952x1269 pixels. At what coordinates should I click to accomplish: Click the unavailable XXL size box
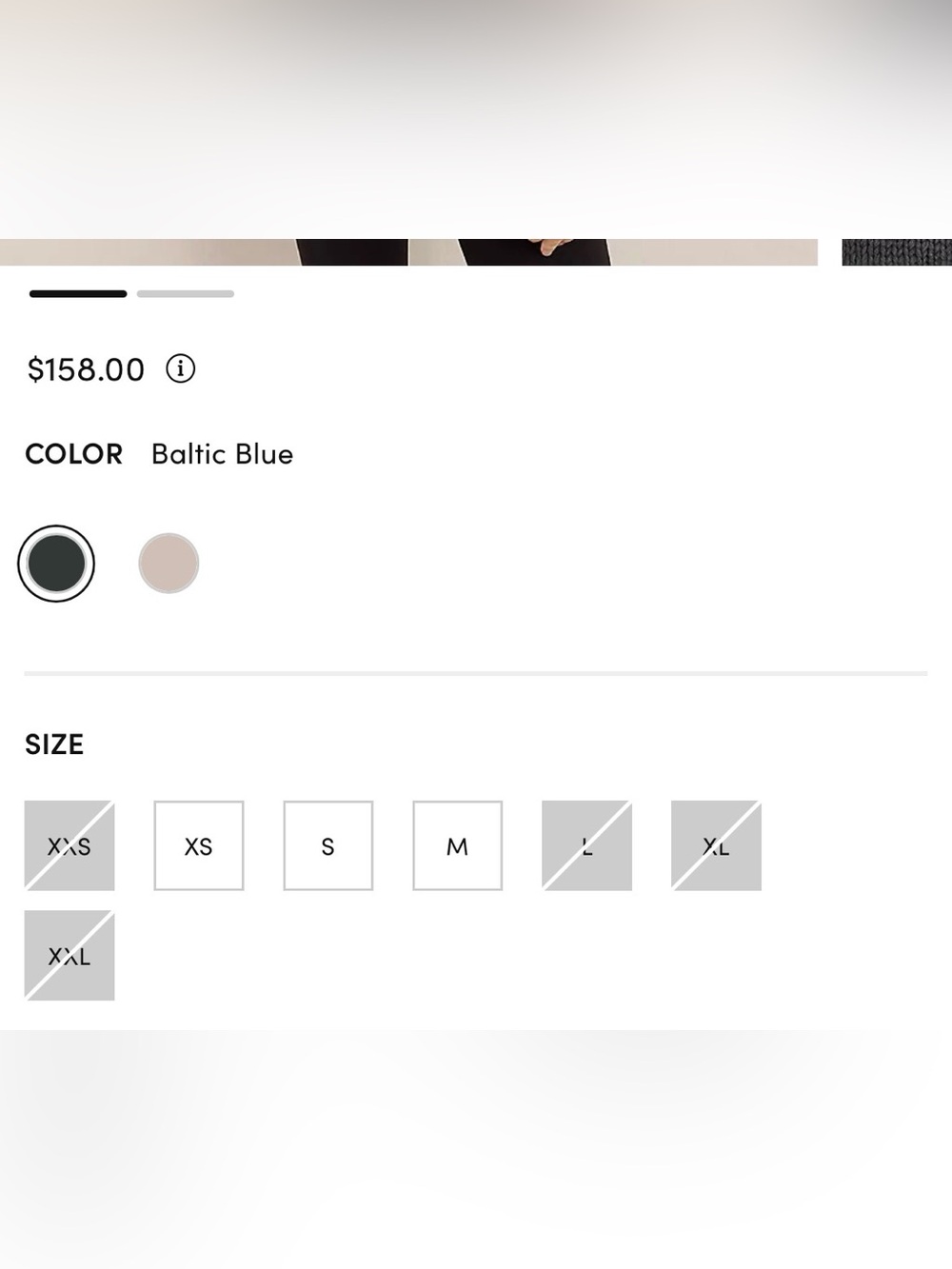[x=69, y=956]
